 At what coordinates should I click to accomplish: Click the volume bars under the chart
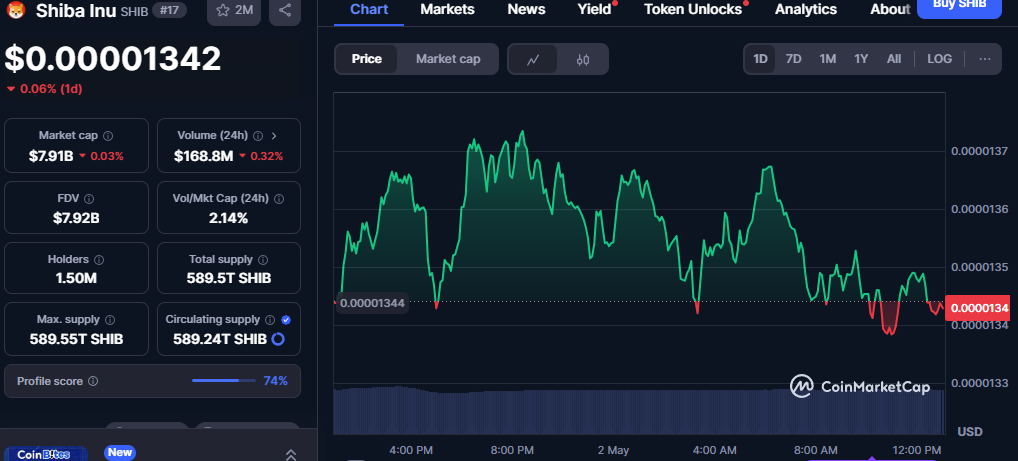pyautogui.click(x=638, y=411)
